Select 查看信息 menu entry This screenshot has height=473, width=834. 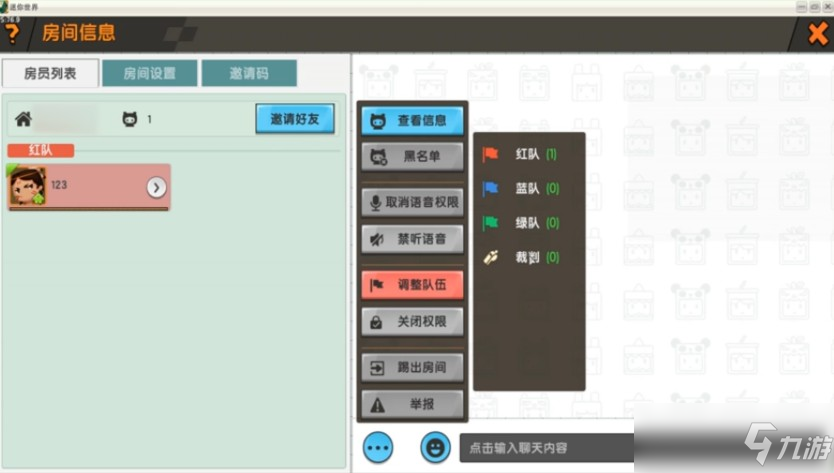412,121
